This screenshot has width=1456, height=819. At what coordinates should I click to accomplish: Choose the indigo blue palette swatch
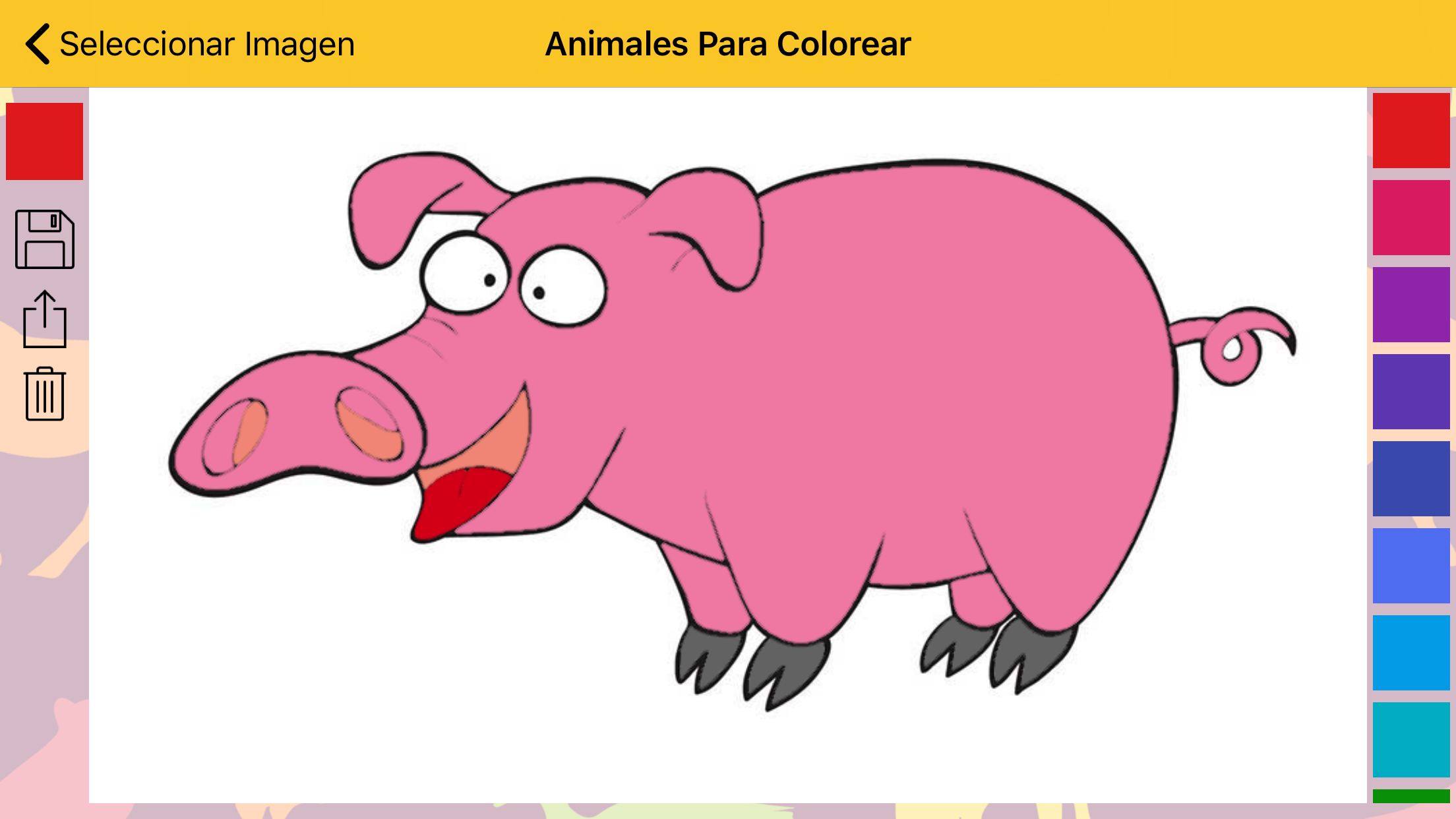pos(1411,479)
